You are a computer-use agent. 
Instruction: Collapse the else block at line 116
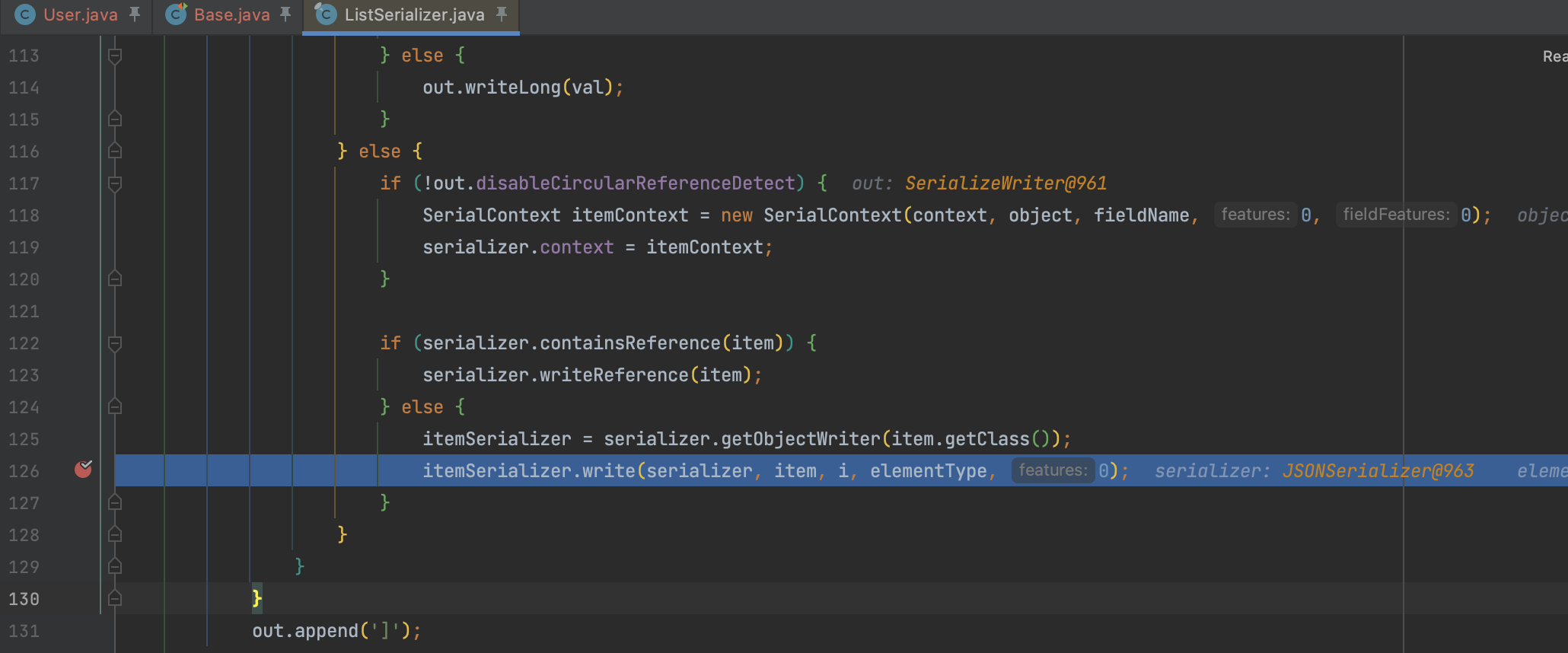point(115,151)
